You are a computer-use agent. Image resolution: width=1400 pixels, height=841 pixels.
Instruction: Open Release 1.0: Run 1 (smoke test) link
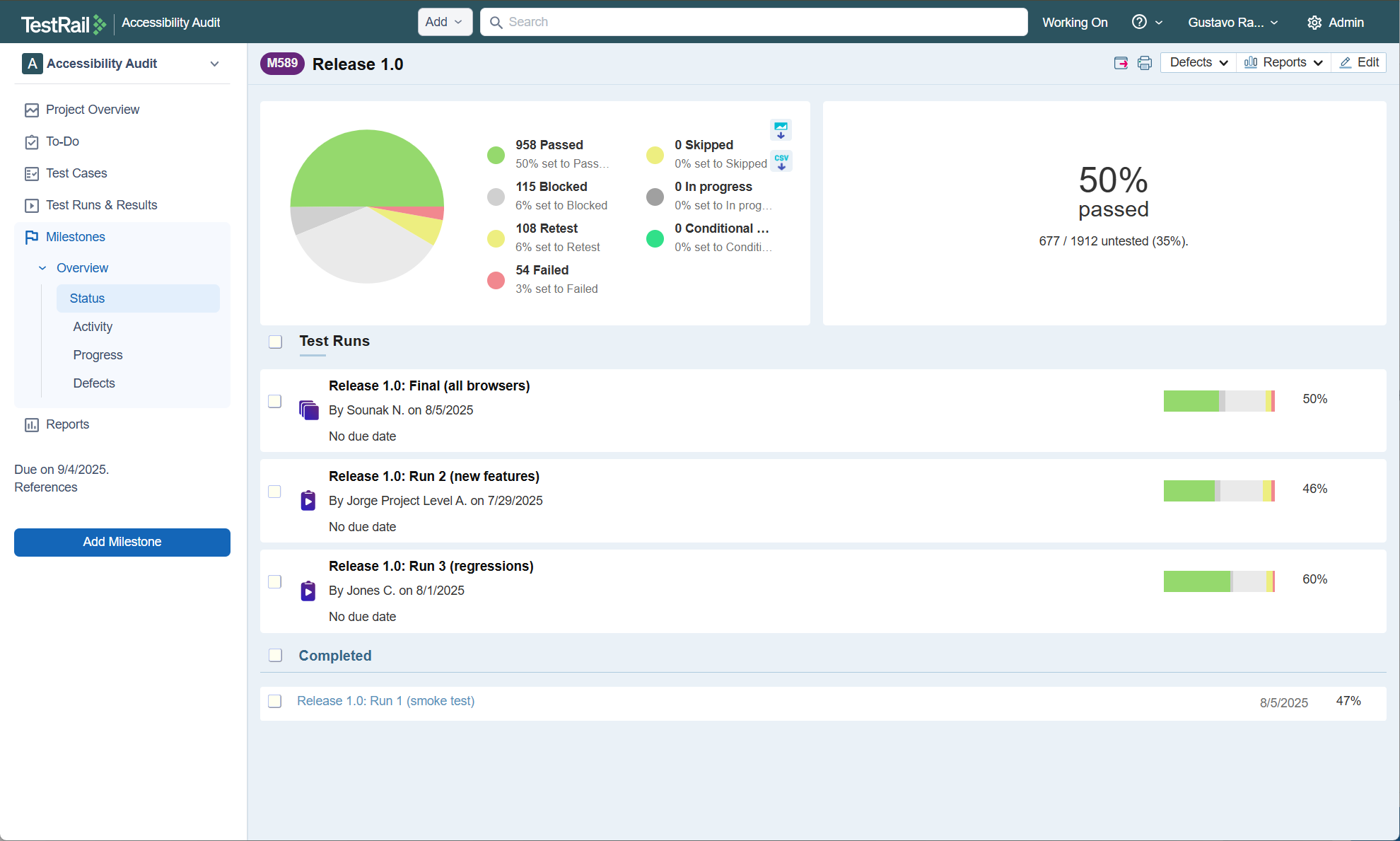pyautogui.click(x=385, y=701)
